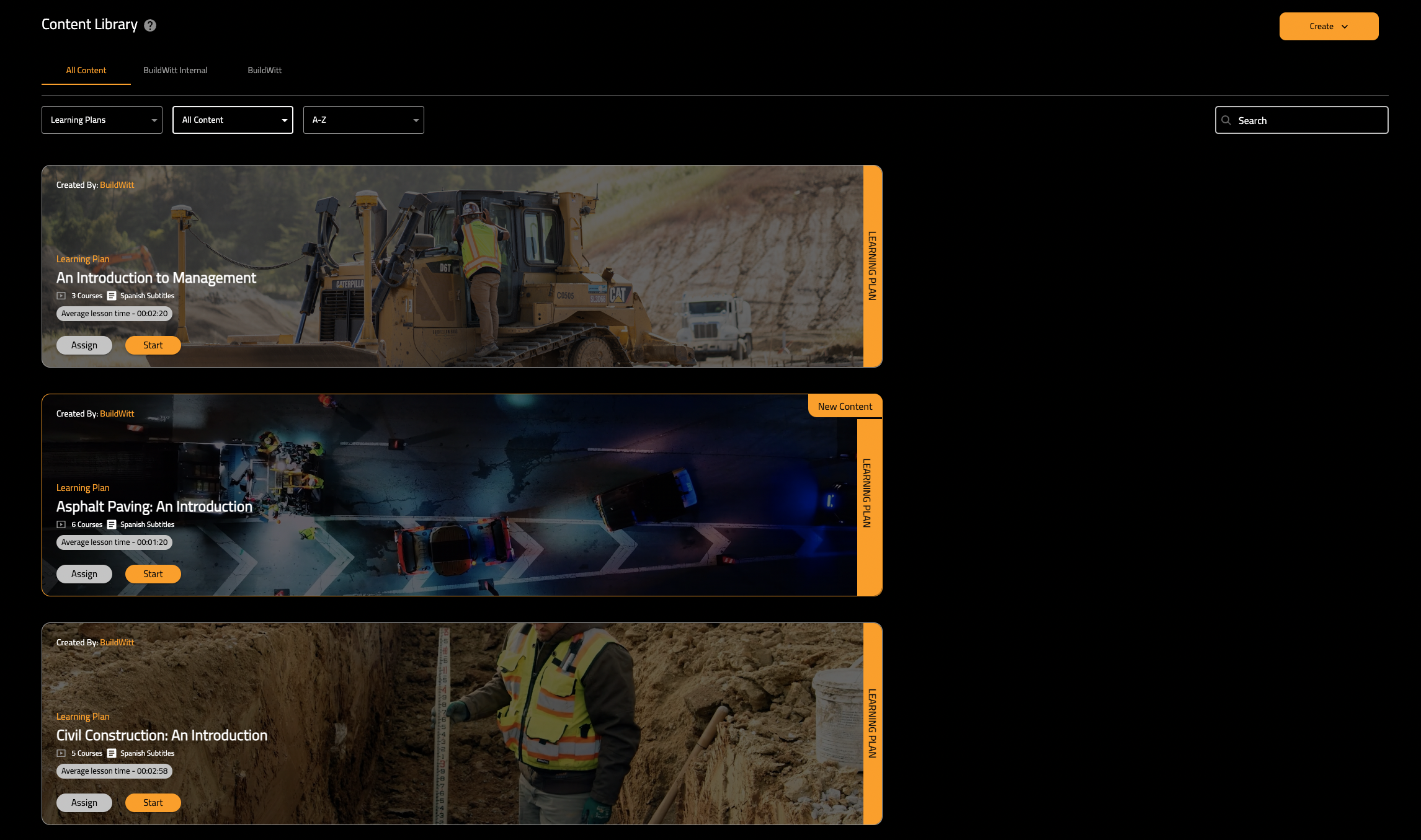Start the Asphalt Paving learning plan
Viewport: 1421px width, 840px height.
point(153,574)
